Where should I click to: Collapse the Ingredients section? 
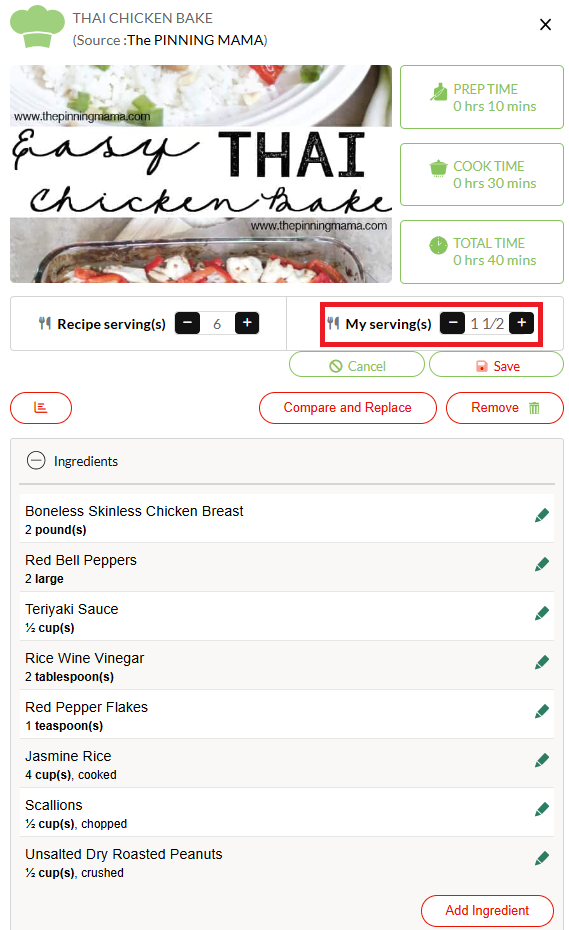36,461
